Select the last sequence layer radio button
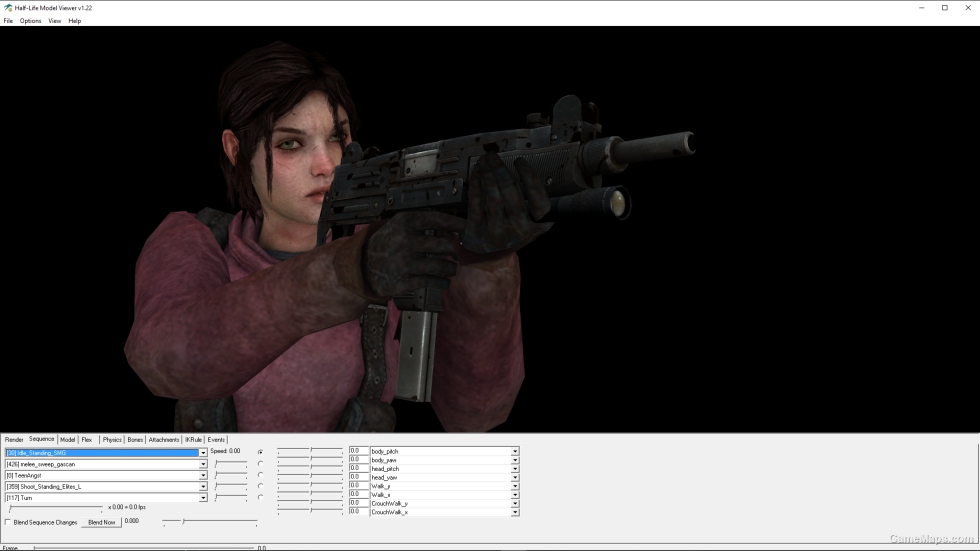This screenshot has width=980, height=551. (261, 497)
